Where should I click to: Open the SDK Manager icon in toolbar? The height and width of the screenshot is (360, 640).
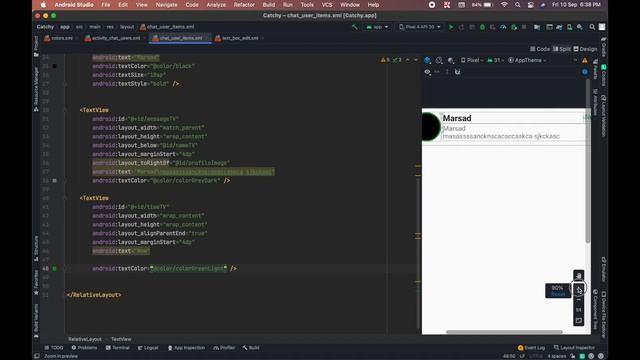[x=580, y=27]
